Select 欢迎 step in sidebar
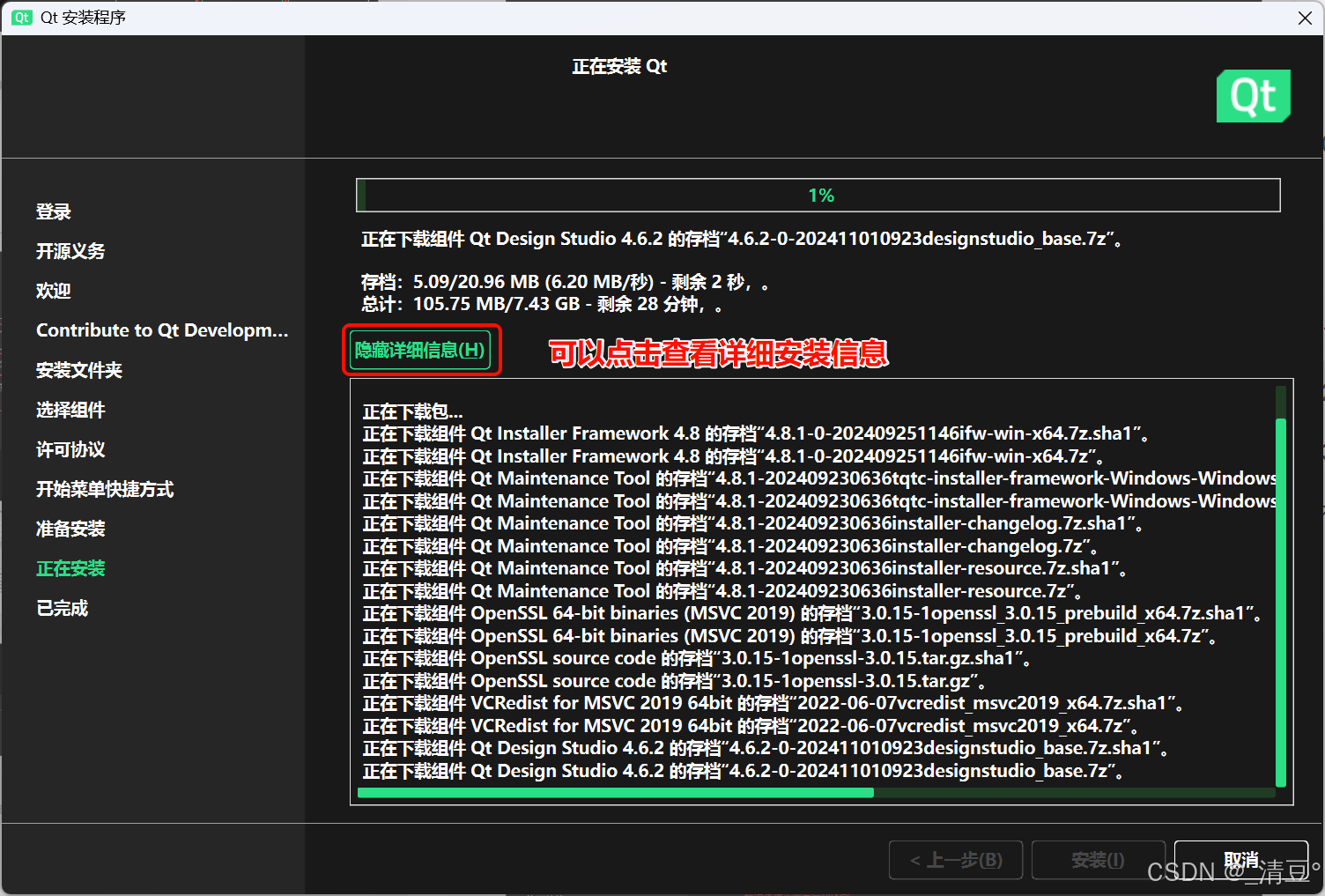The height and width of the screenshot is (896, 1325). coord(54,291)
